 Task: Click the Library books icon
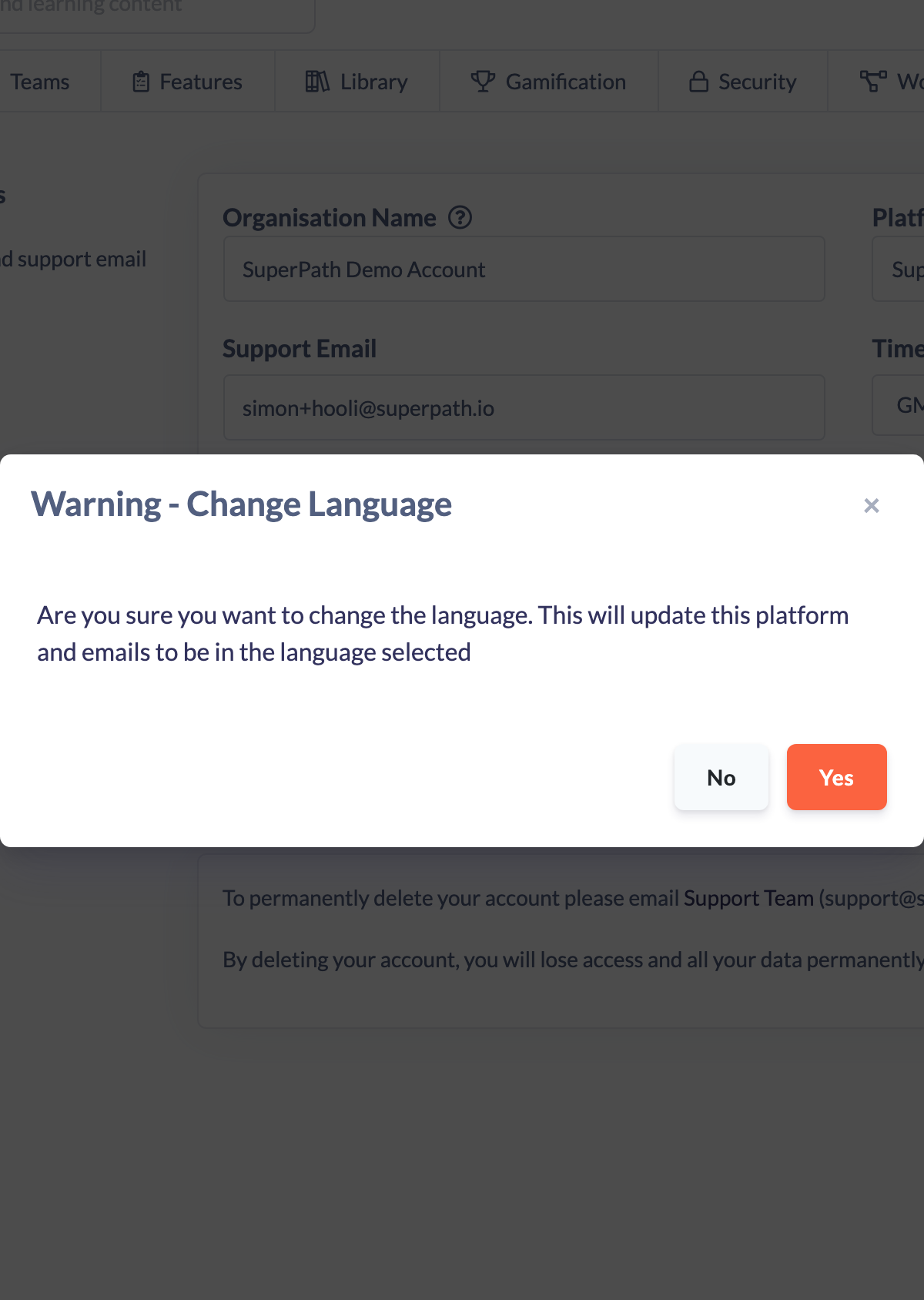click(x=317, y=82)
